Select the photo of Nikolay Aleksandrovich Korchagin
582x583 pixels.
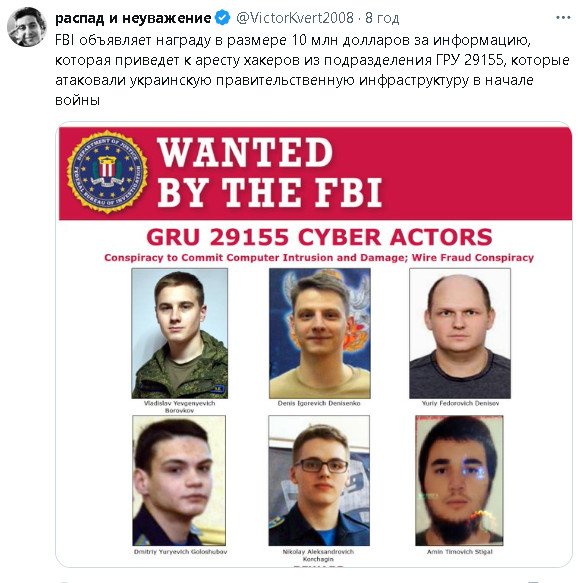[319, 480]
